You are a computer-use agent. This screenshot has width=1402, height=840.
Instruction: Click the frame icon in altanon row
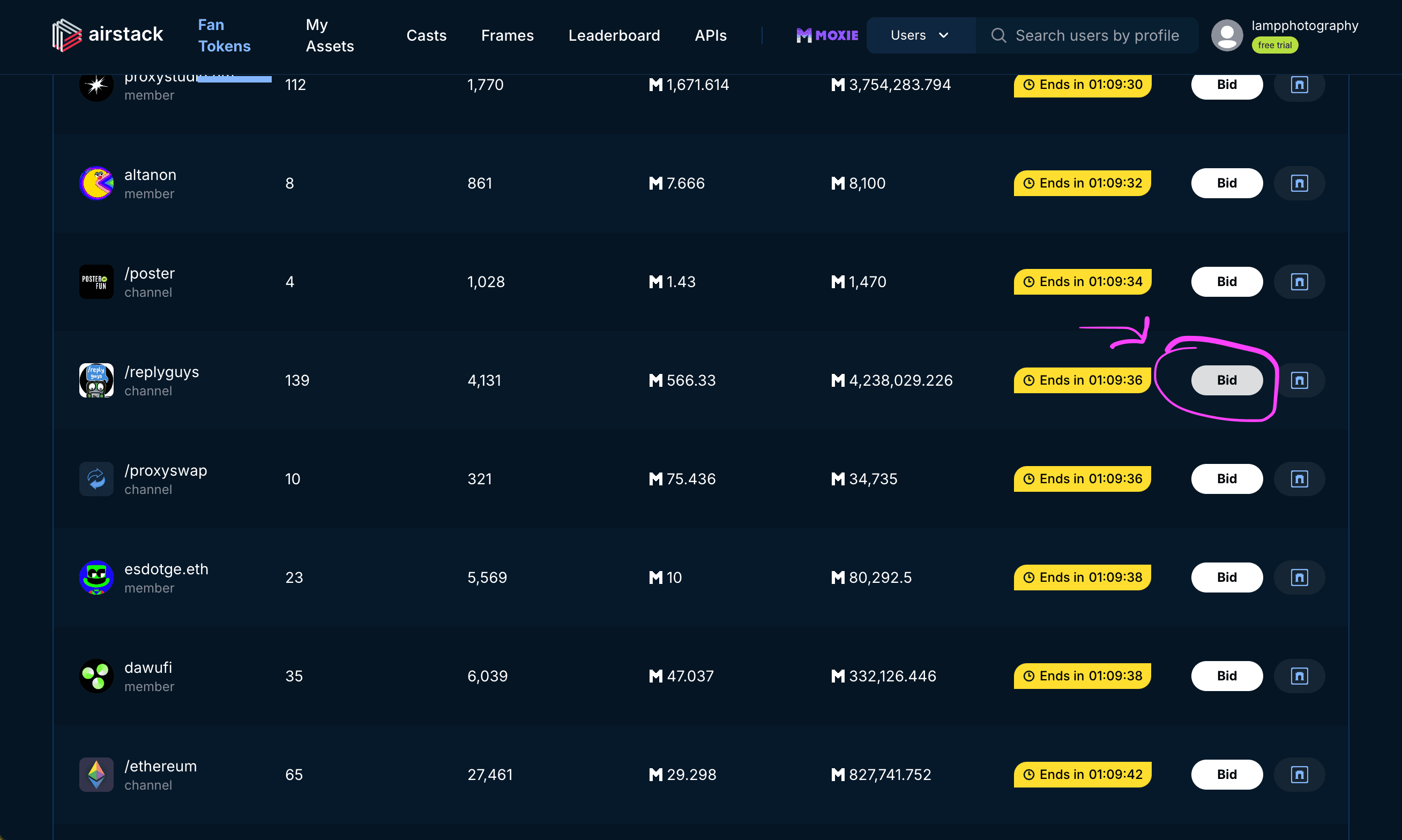click(1299, 183)
